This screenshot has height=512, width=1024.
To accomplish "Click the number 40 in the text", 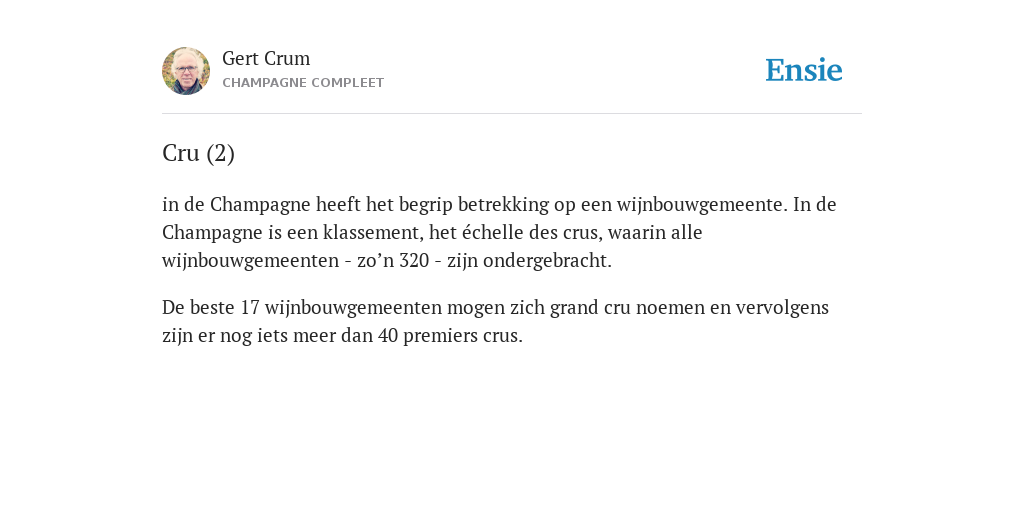I will pos(388,336).
